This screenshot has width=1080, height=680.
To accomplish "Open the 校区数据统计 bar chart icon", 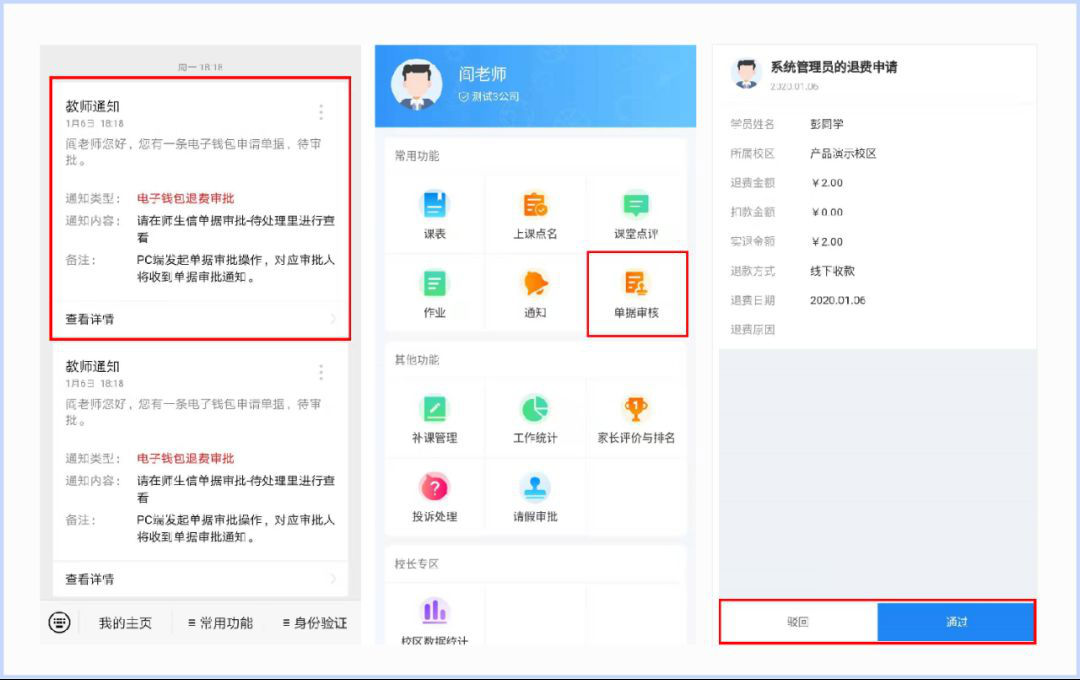I will pyautogui.click(x=435, y=611).
